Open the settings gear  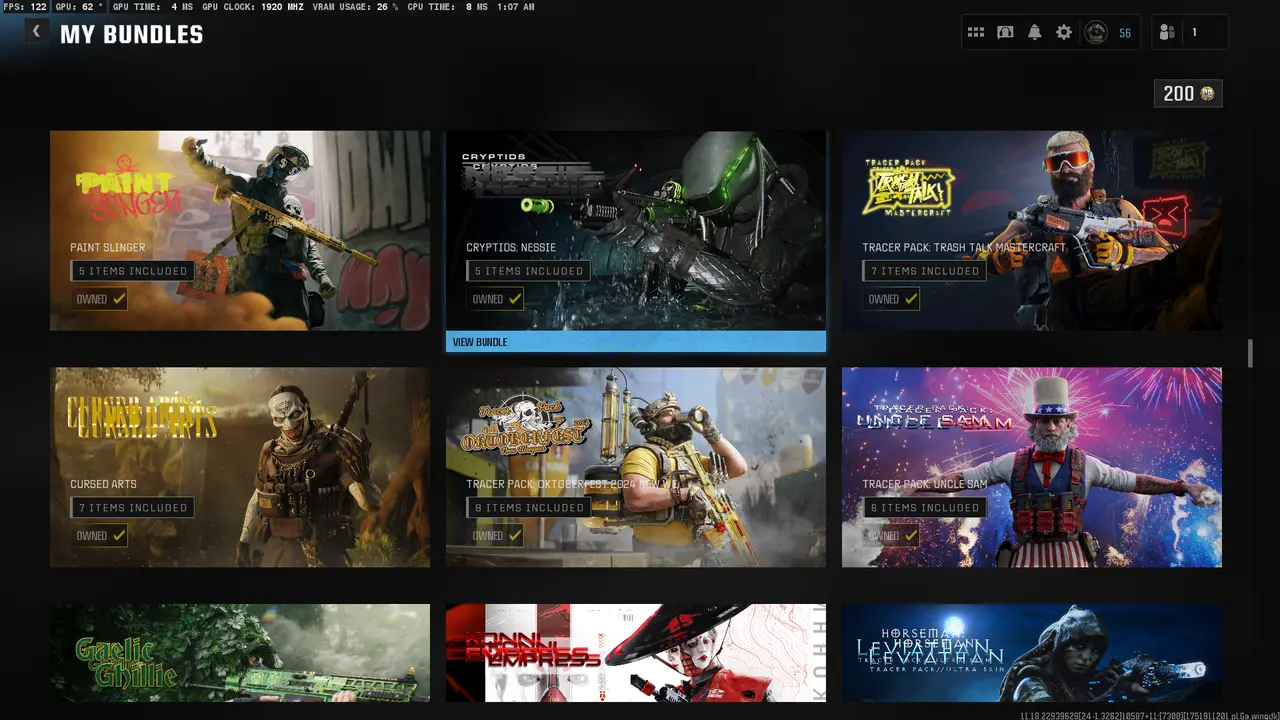(1064, 33)
